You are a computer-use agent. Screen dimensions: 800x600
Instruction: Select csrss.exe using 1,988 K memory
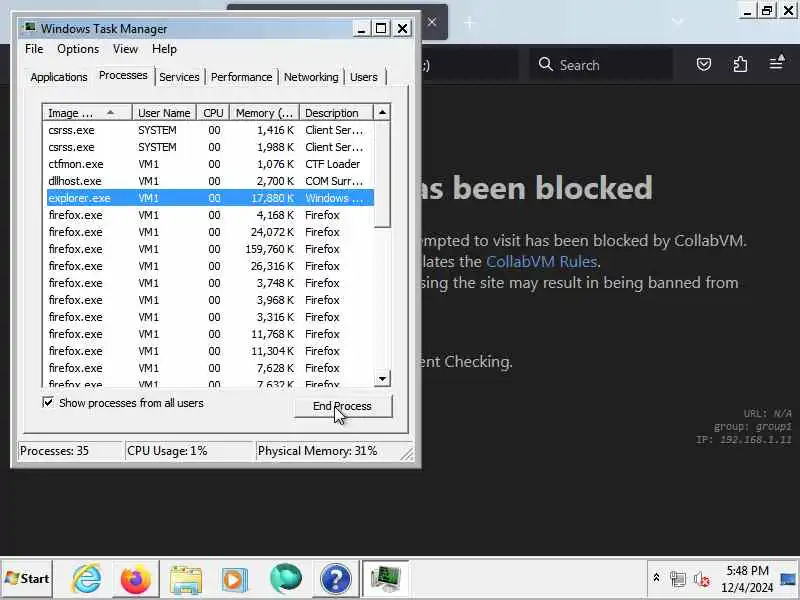[210, 147]
